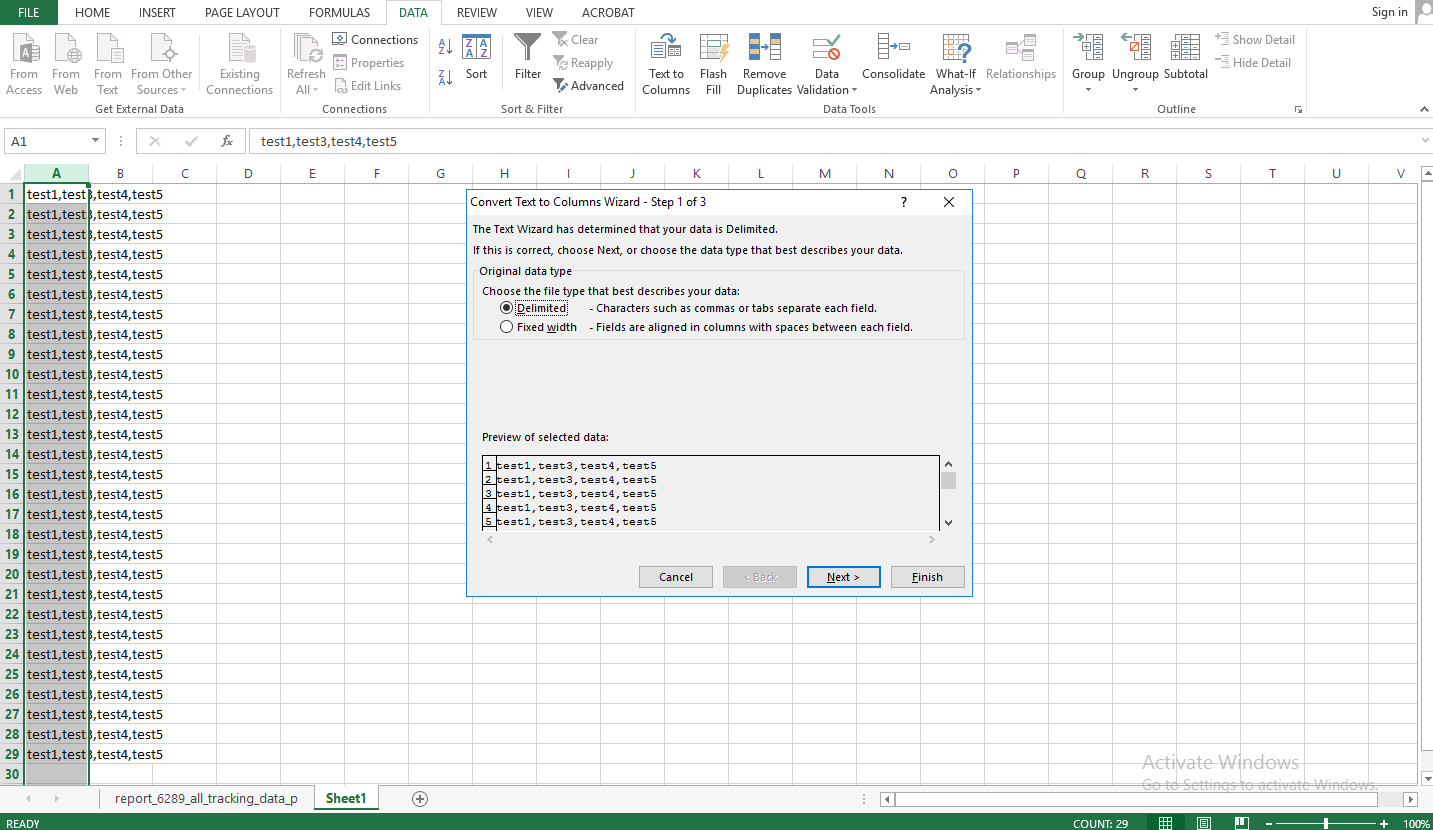
Task: Switch to the HOME tab
Action: coord(93,12)
